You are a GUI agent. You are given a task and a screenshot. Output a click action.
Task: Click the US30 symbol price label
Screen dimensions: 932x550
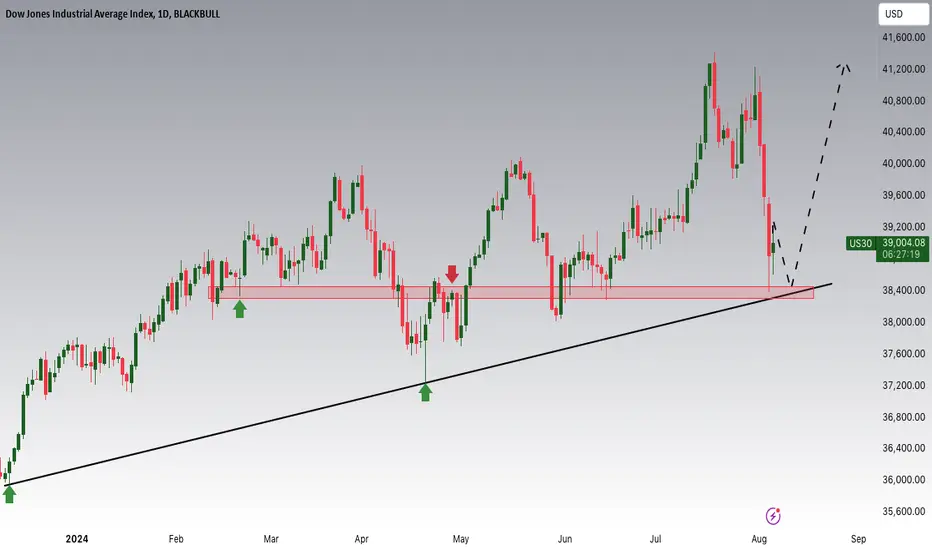(x=860, y=243)
